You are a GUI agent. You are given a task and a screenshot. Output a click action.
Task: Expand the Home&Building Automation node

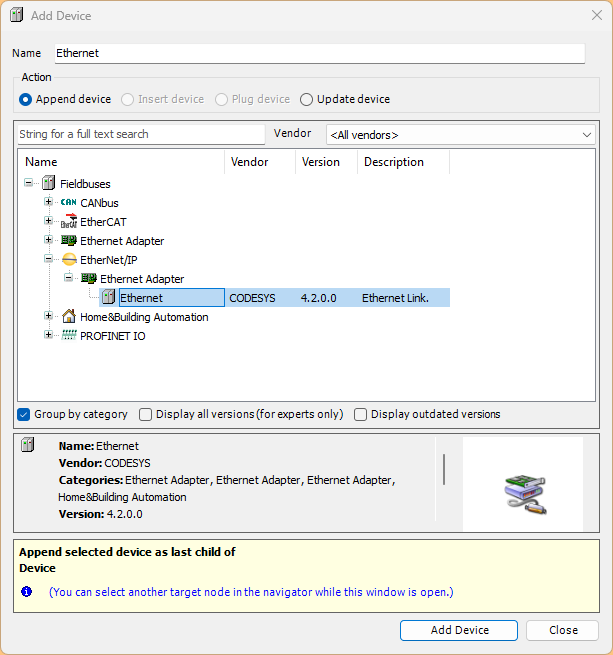[48, 316]
